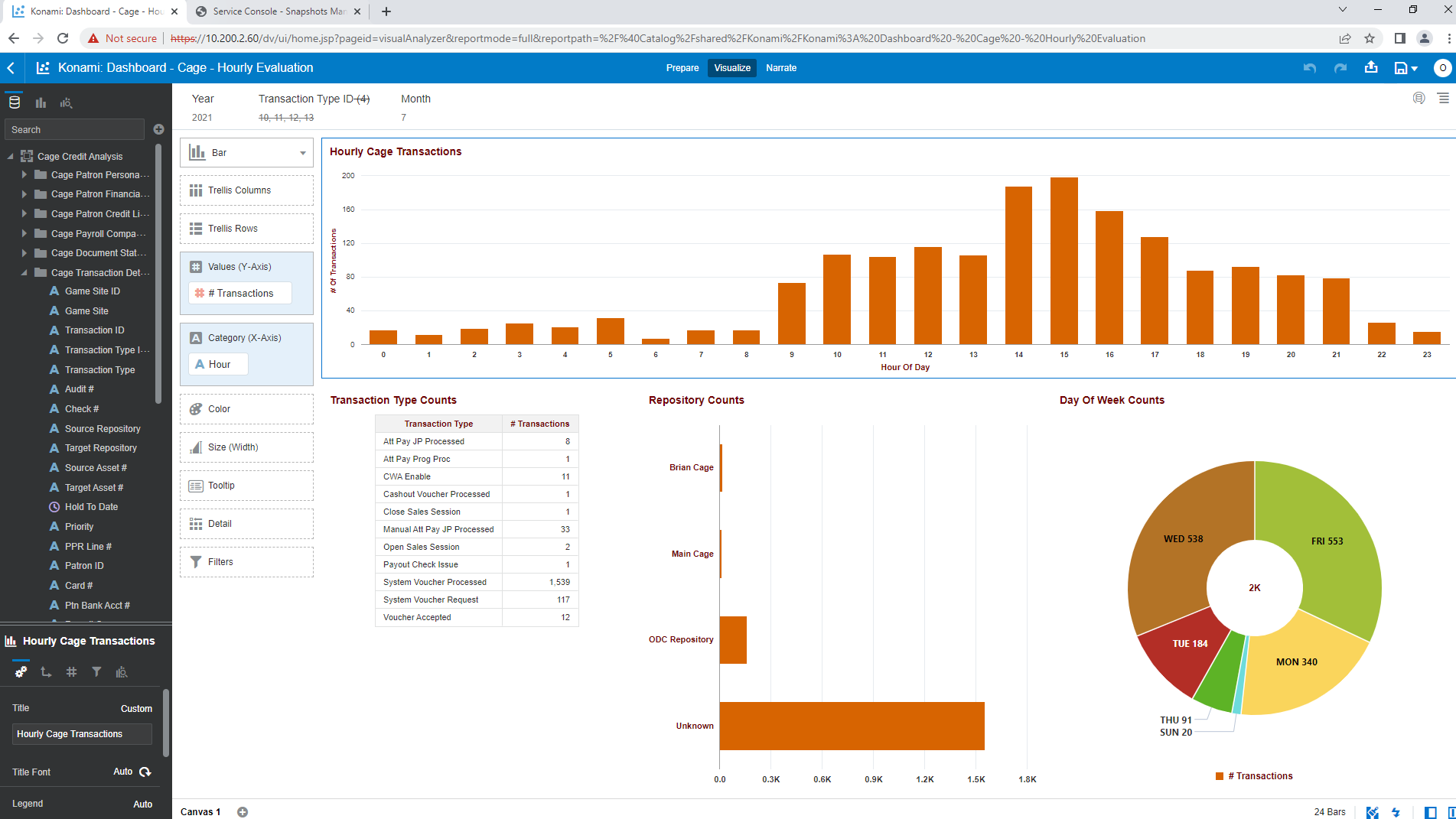Click the # Transactions value pill
Viewport: 1456px width, 819px height.
pyautogui.click(x=240, y=293)
